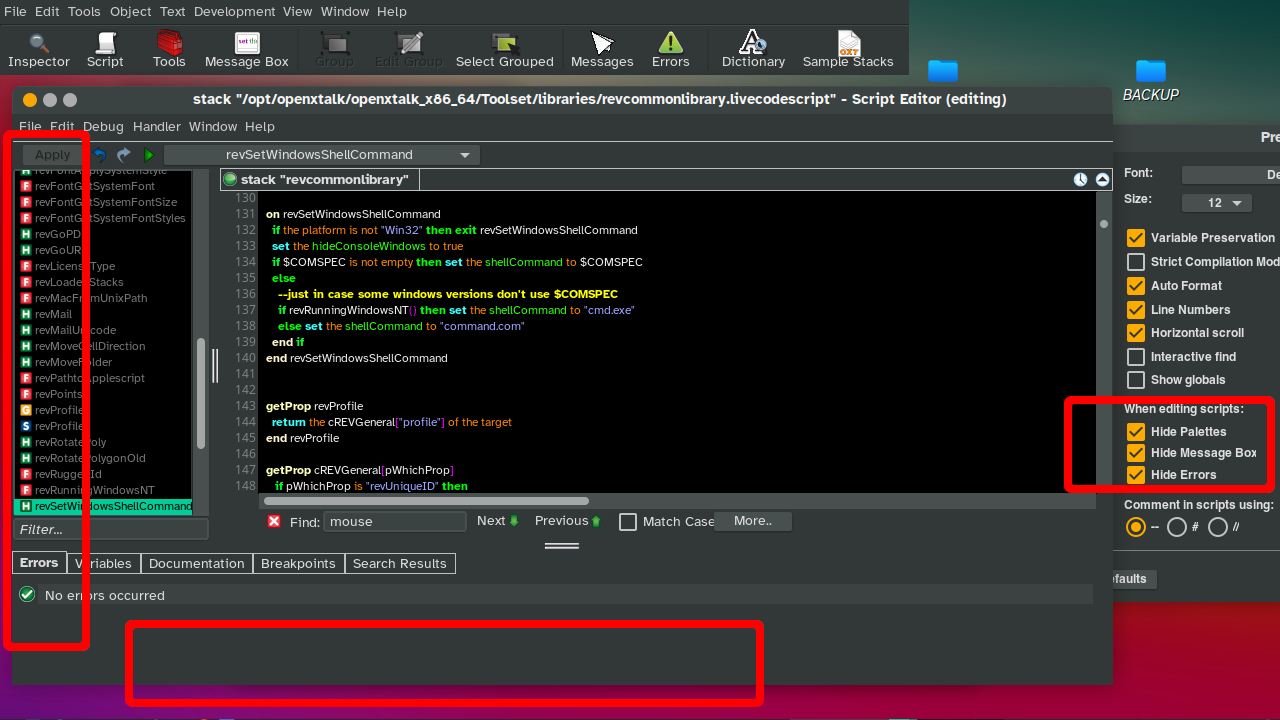Open the Development menu in main menubar
This screenshot has width=1280, height=720.
pos(234,12)
